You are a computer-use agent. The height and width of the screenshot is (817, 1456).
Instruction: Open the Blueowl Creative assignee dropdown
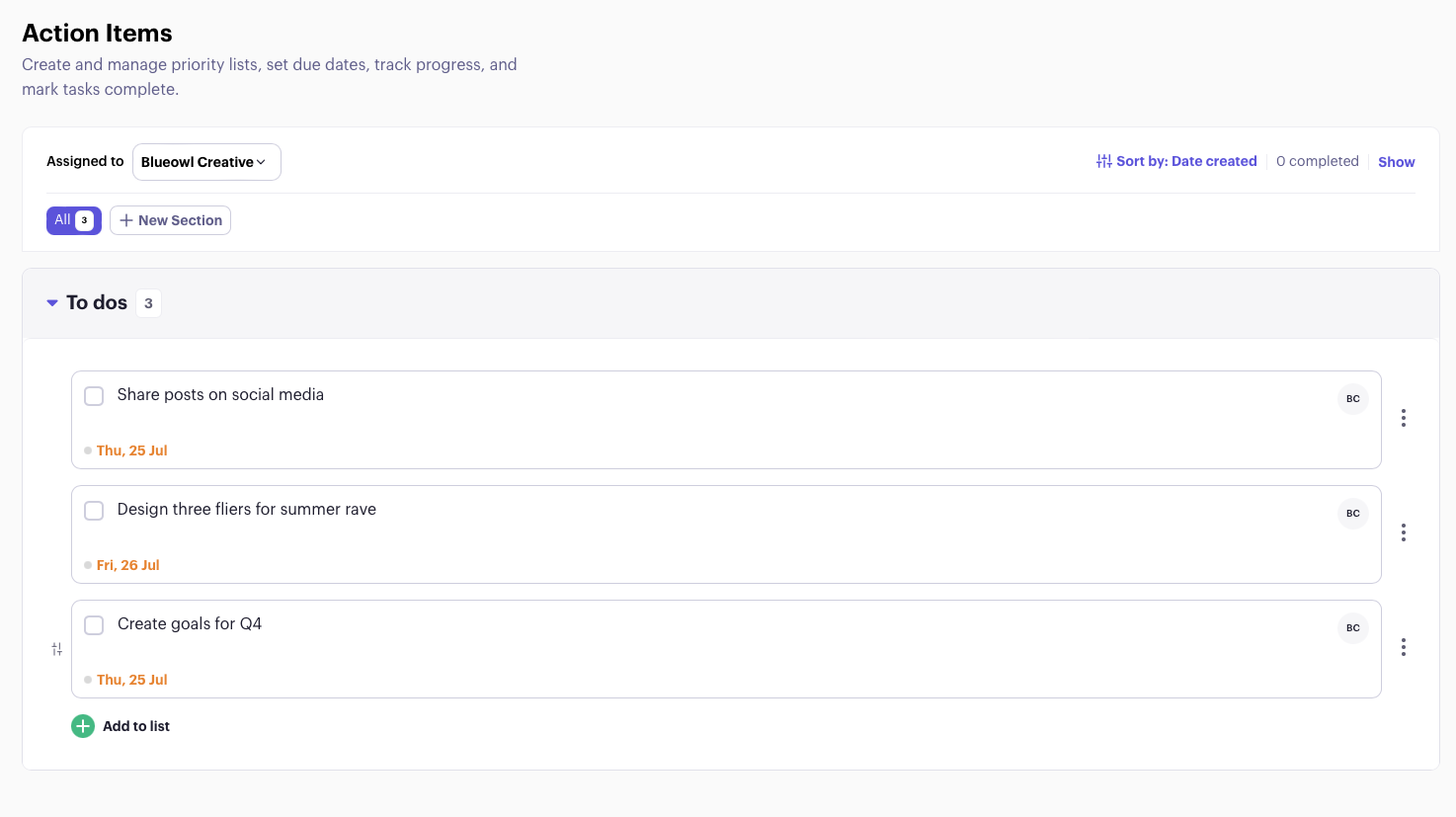(206, 162)
